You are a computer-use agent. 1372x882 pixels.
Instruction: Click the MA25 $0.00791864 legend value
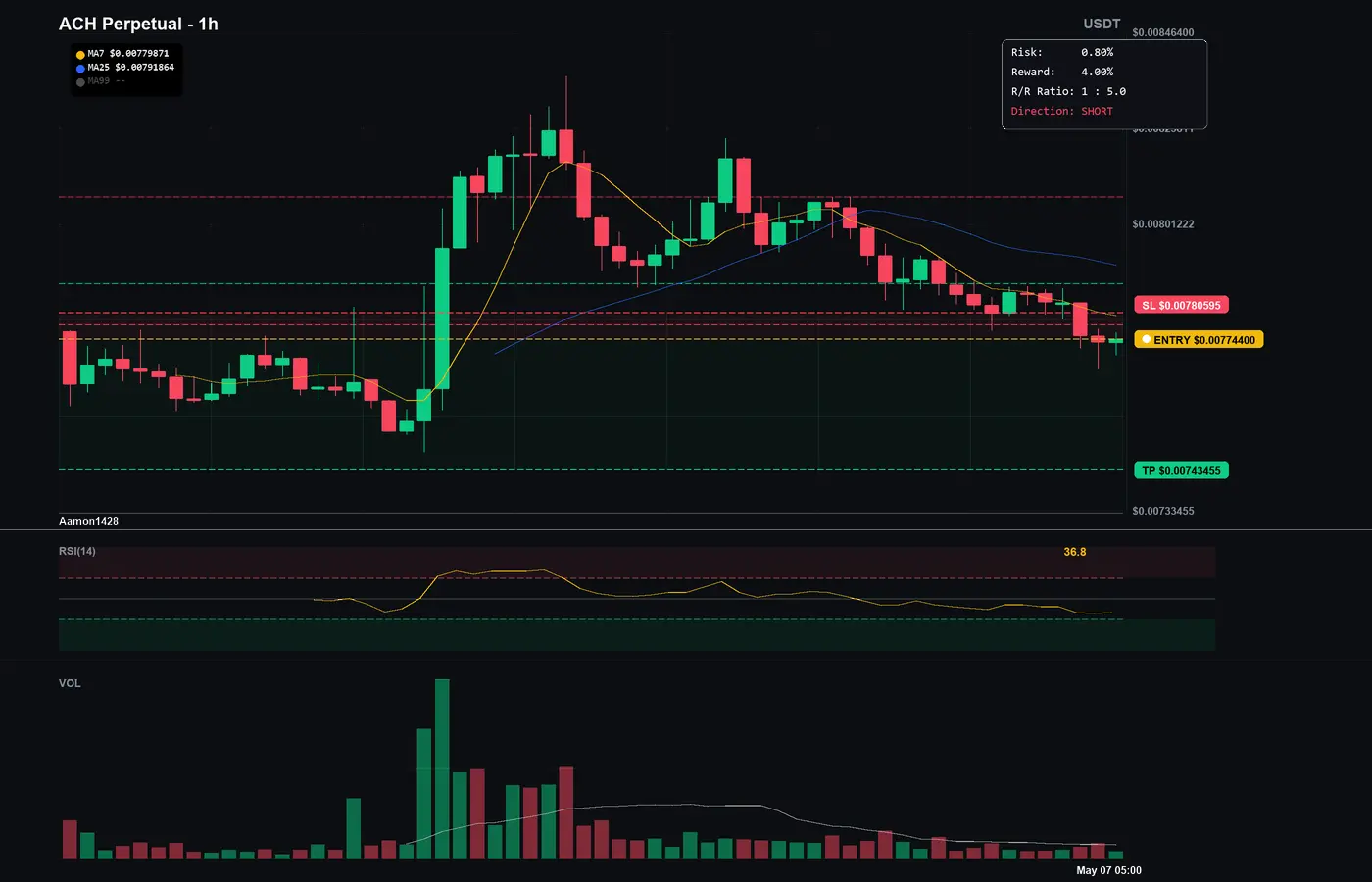[x=131, y=68]
